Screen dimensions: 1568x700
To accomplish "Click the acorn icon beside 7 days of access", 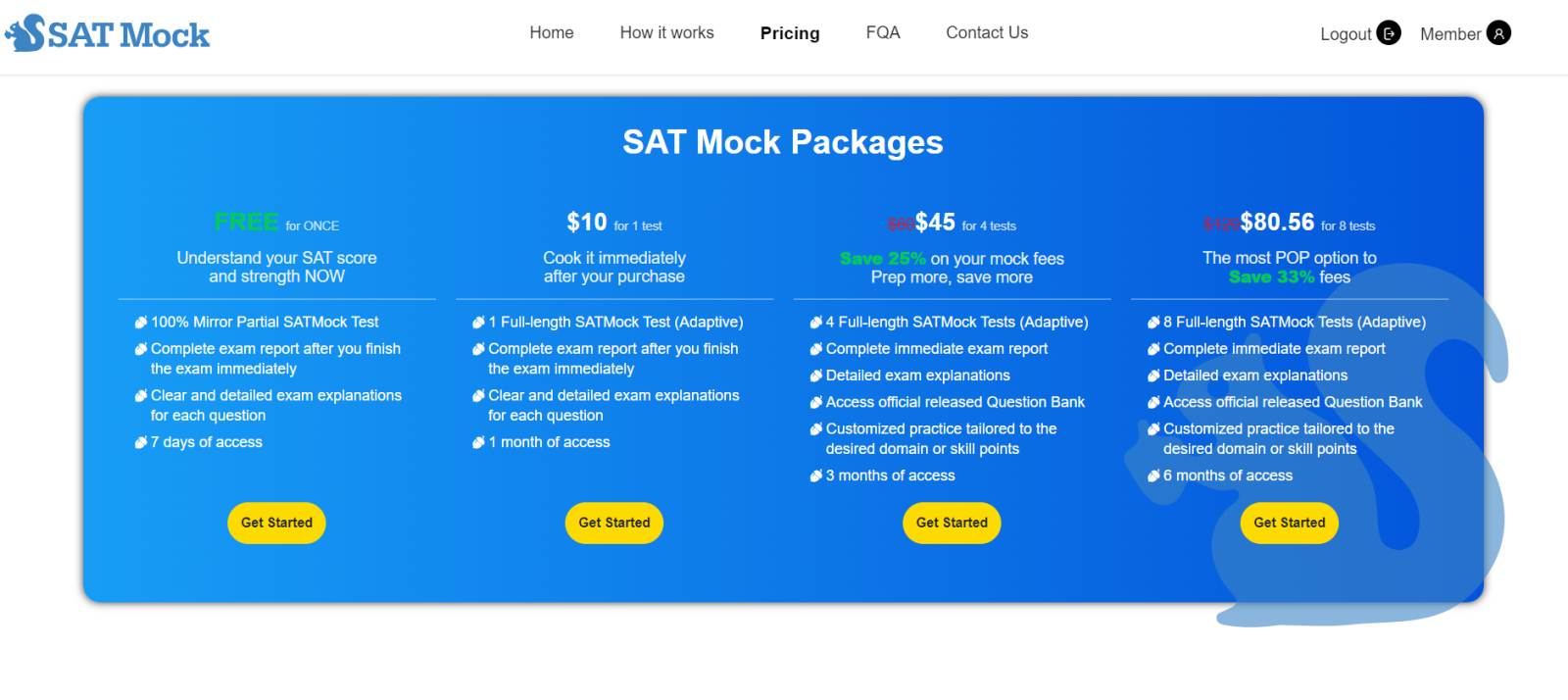I will tap(141, 442).
